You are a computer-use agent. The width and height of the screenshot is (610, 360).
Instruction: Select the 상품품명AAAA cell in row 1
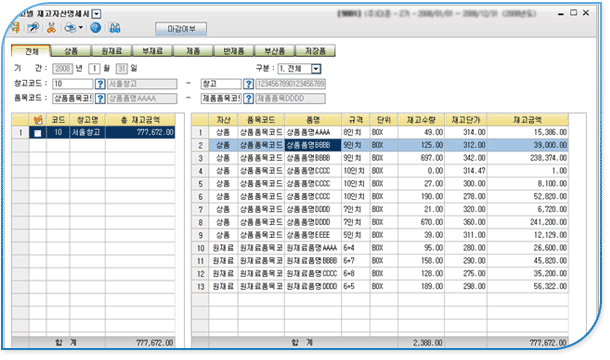coord(313,132)
